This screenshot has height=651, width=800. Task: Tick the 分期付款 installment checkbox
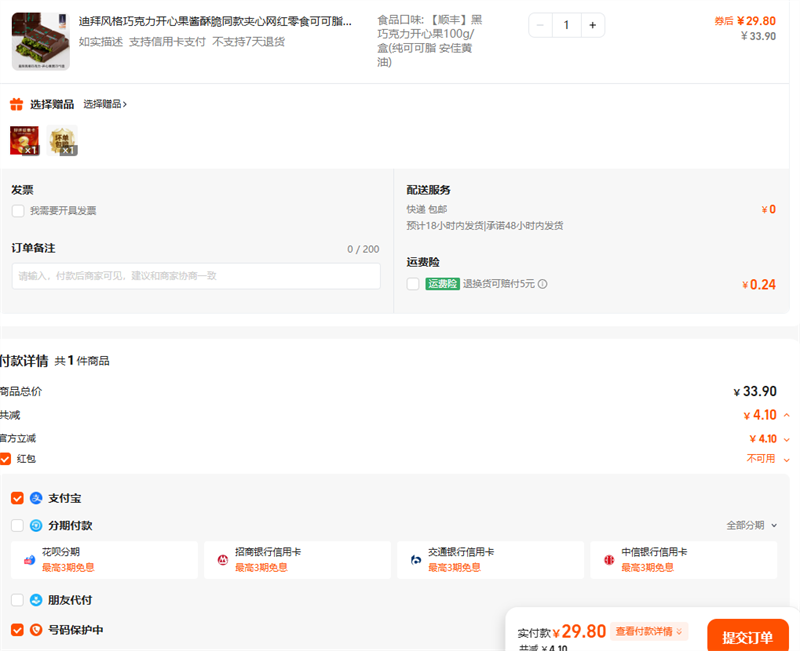pyautogui.click(x=17, y=525)
